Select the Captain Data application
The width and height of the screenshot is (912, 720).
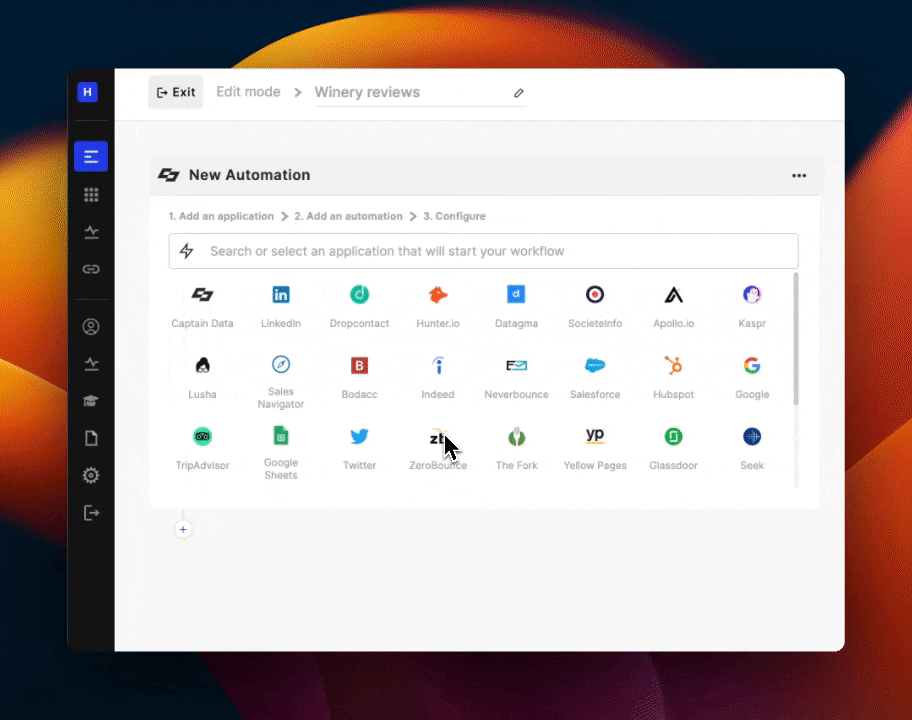tap(202, 307)
